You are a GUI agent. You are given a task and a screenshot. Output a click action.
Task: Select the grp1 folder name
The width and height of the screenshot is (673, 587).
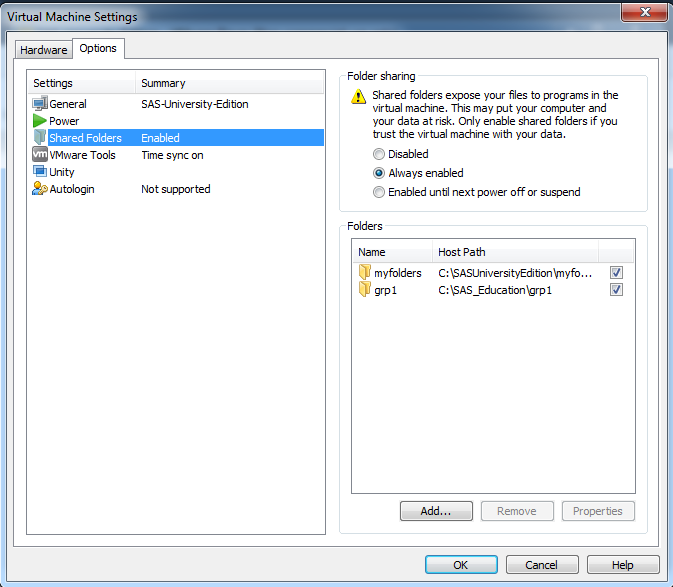385,290
